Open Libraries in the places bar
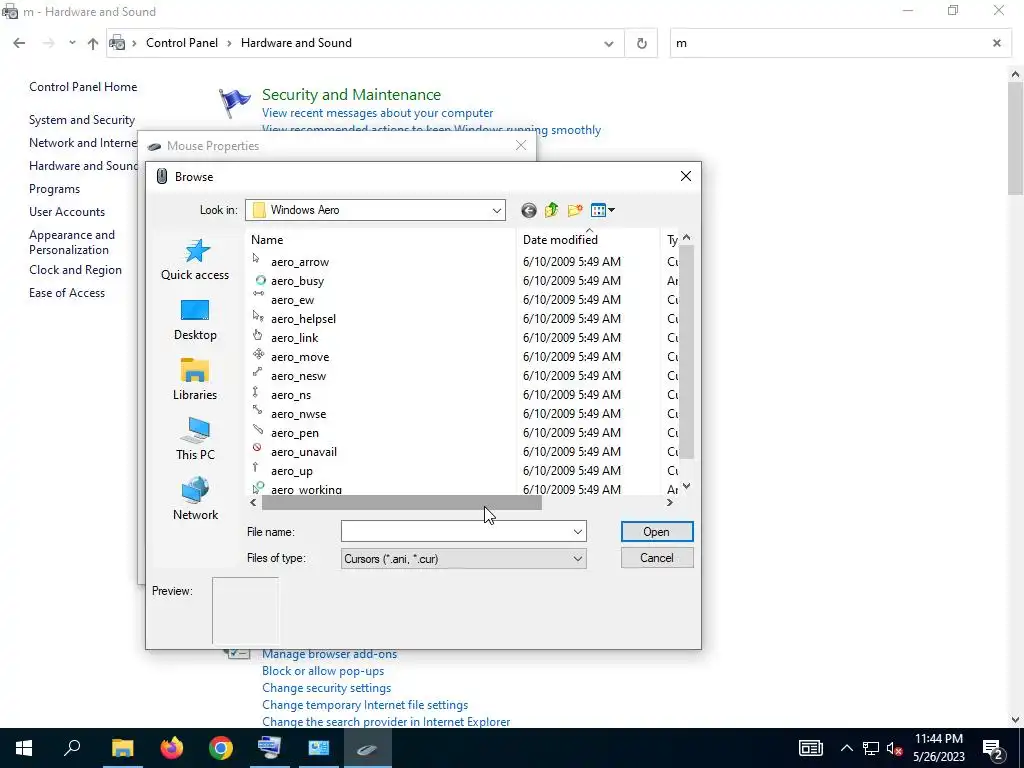The image size is (1024, 768). tap(195, 379)
